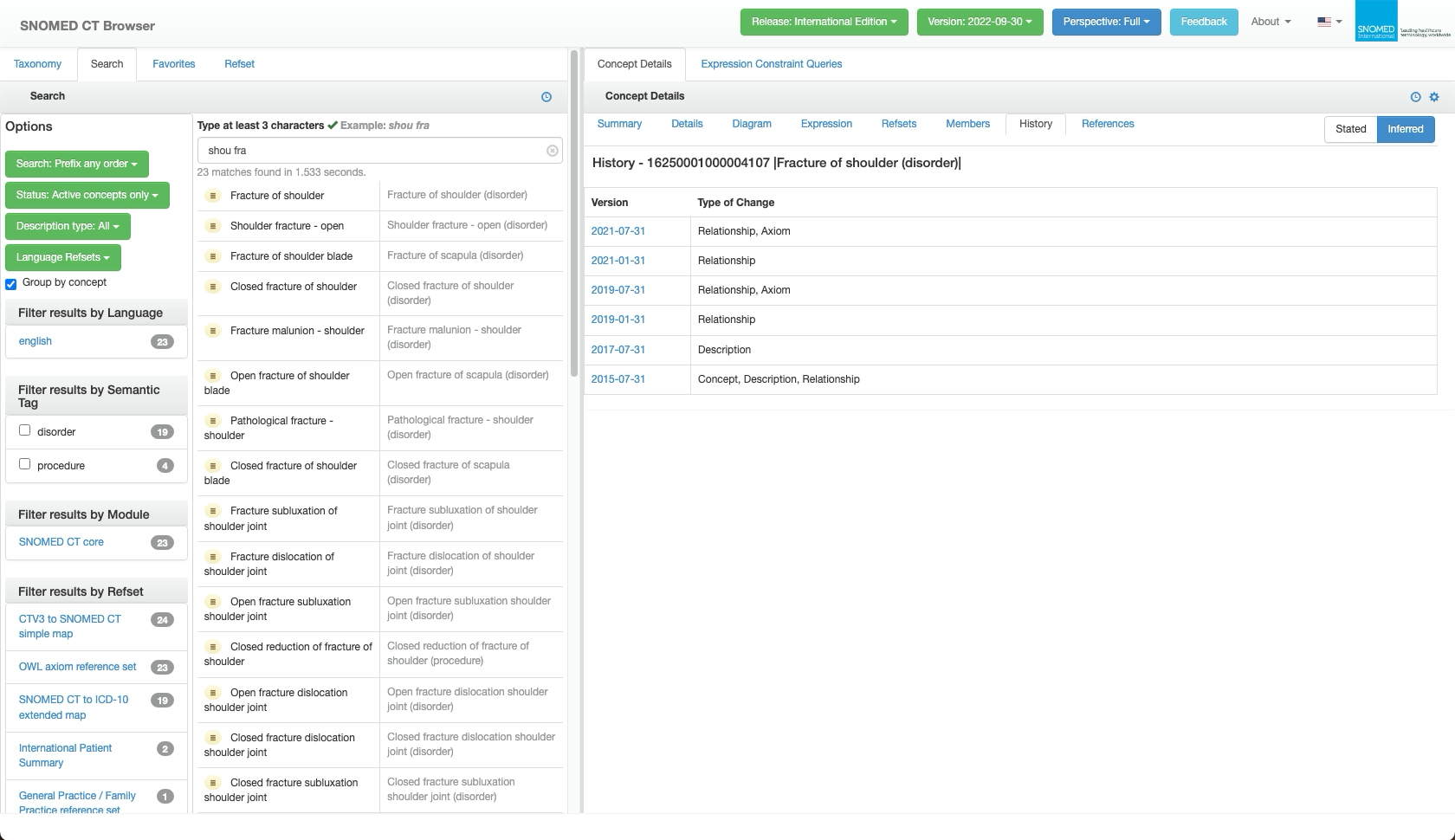Click icon beside Fracture of shoulder blade

(x=213, y=256)
